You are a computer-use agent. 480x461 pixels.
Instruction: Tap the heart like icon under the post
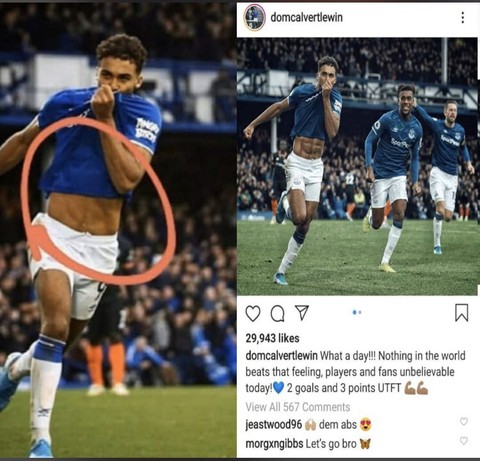253,313
